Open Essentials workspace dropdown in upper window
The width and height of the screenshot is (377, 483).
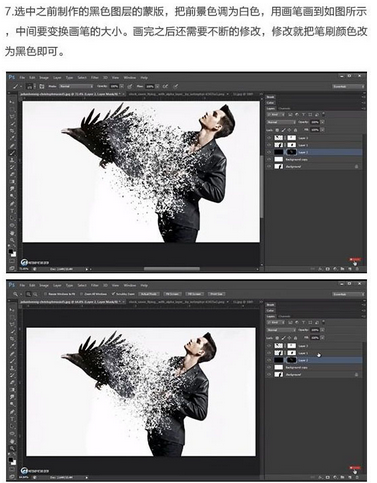[x=348, y=86]
